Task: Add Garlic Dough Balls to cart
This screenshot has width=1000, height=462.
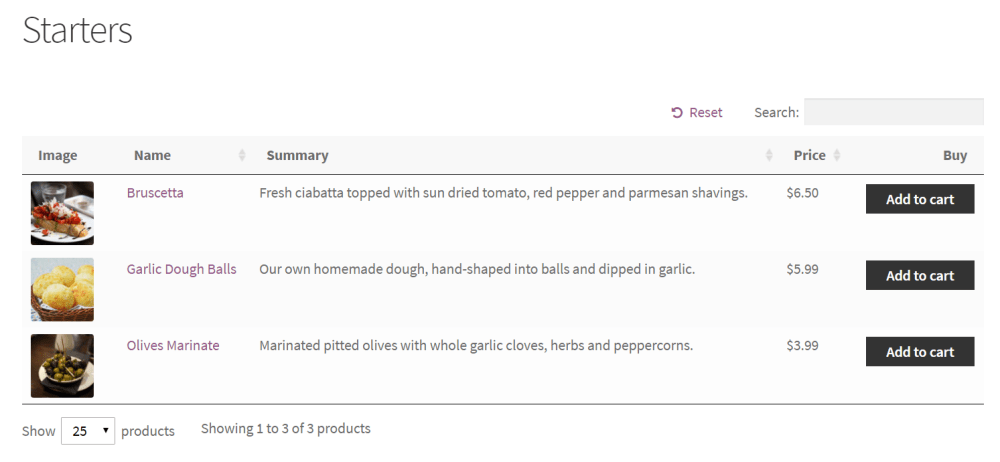Action: (920, 276)
